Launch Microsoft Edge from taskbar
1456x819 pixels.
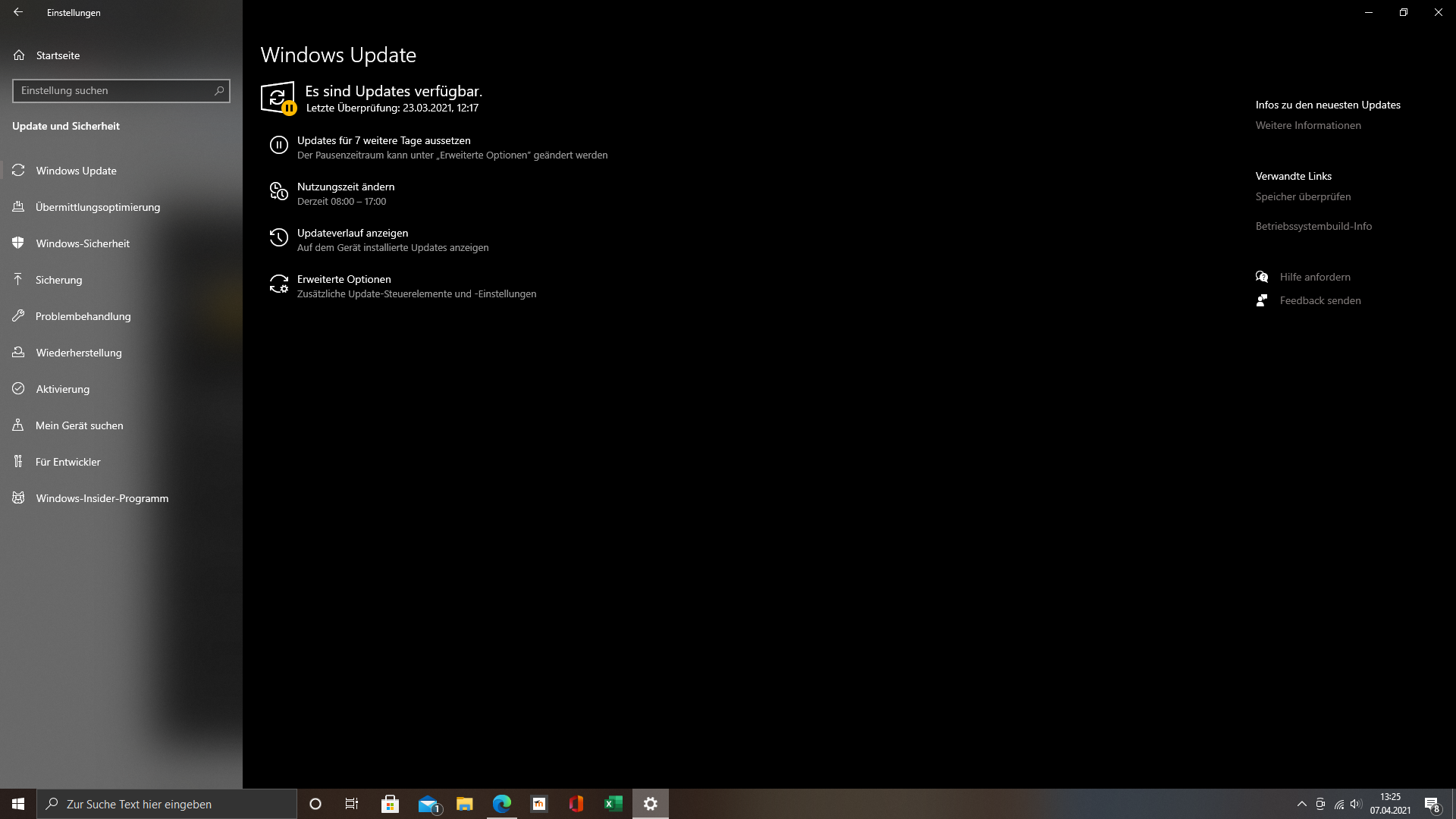point(502,804)
